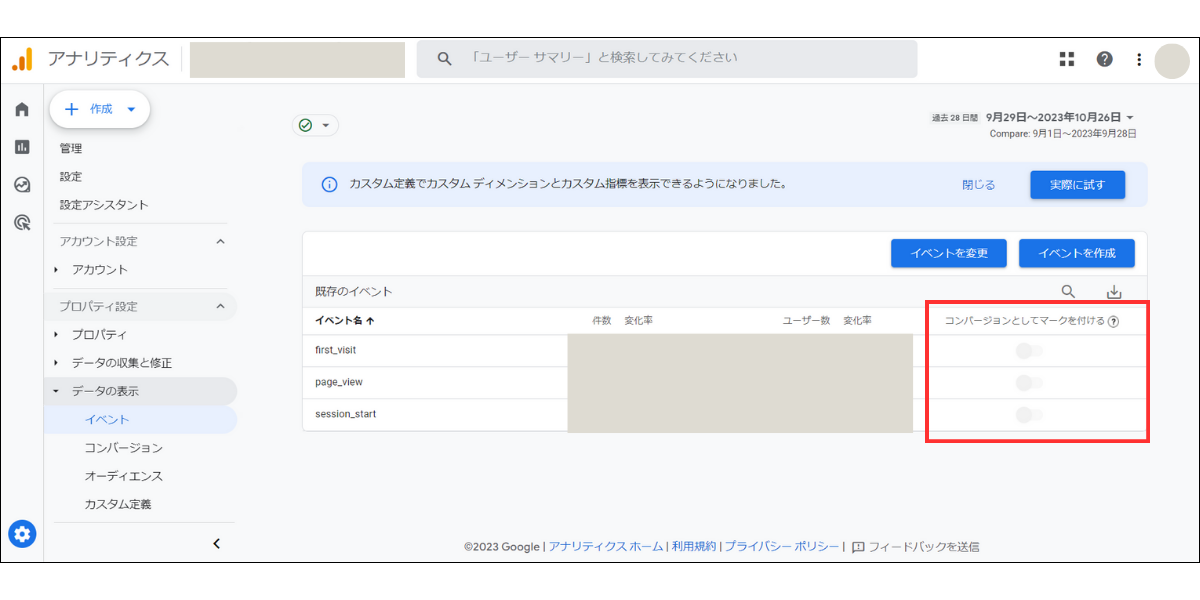The image size is (1200, 600).
Task: Click the 実際に試す button
Action: coord(1078,185)
